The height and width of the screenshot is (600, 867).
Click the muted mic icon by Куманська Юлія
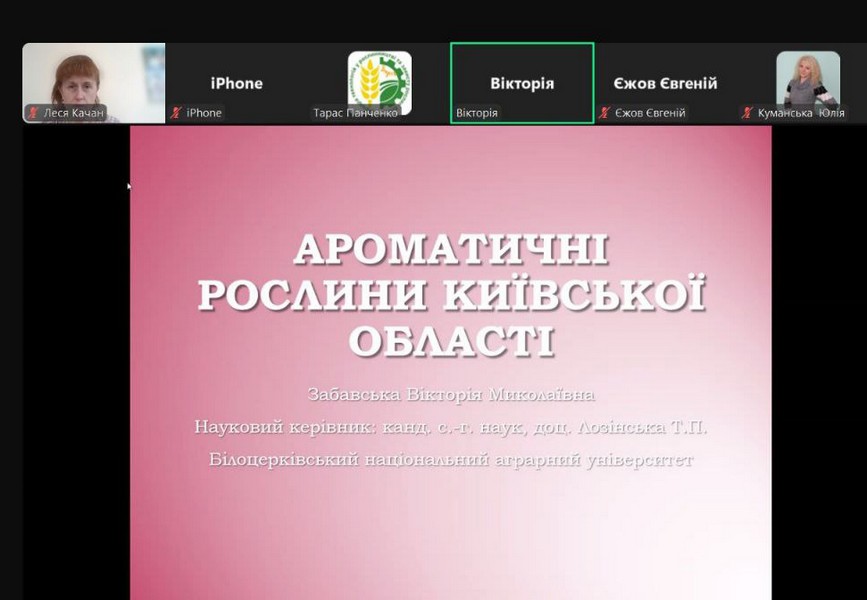[x=747, y=113]
